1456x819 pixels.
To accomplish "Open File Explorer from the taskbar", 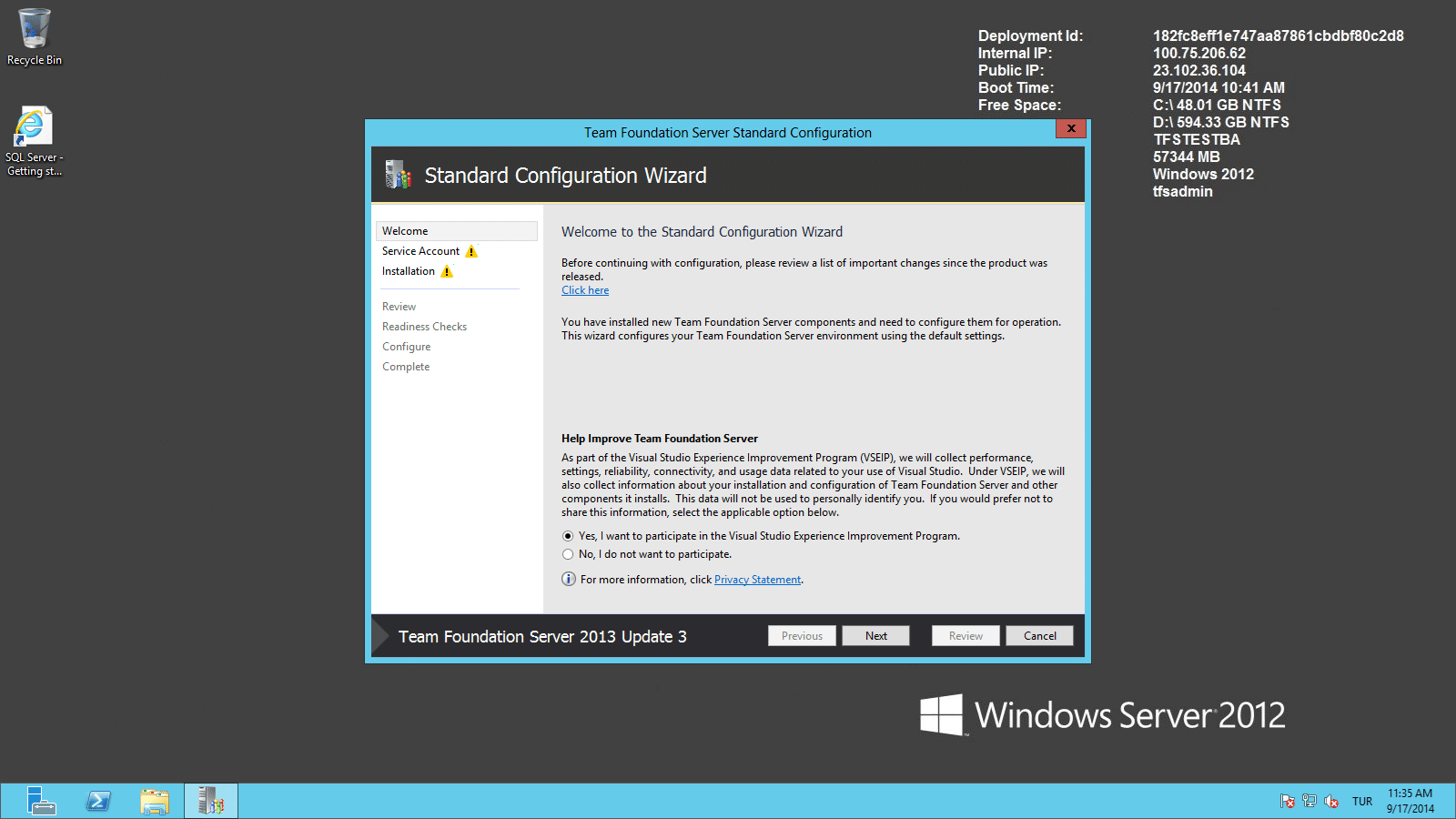I will pyautogui.click(x=154, y=801).
